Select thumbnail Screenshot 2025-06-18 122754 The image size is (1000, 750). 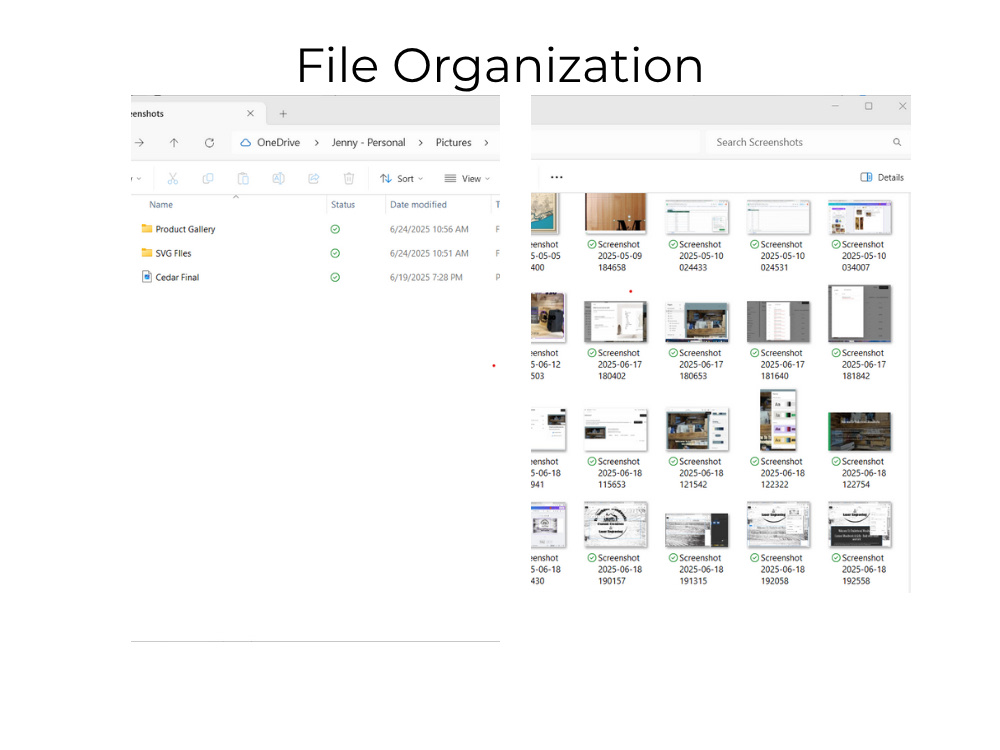[860, 431]
